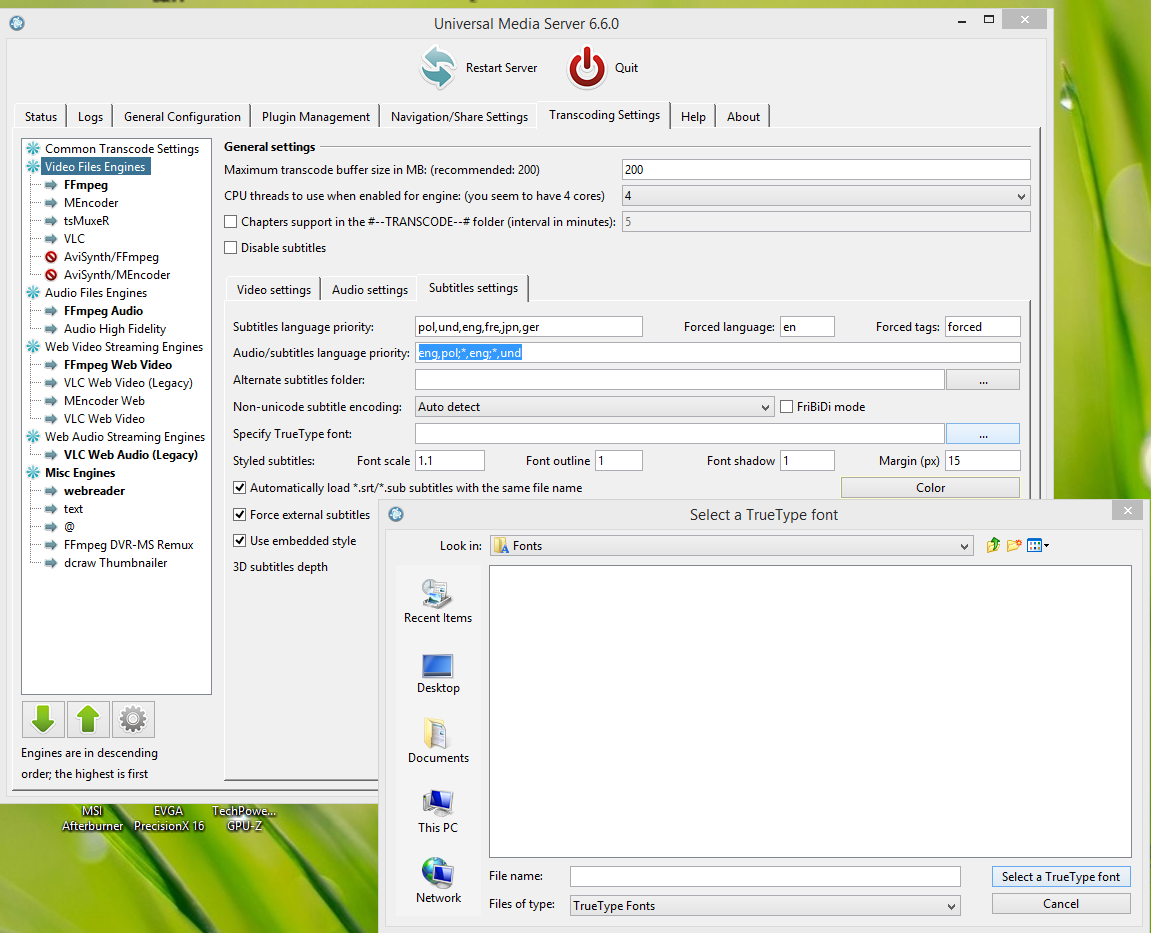
Task: Open Files of type TrueType Fonts dropdown
Action: point(765,906)
